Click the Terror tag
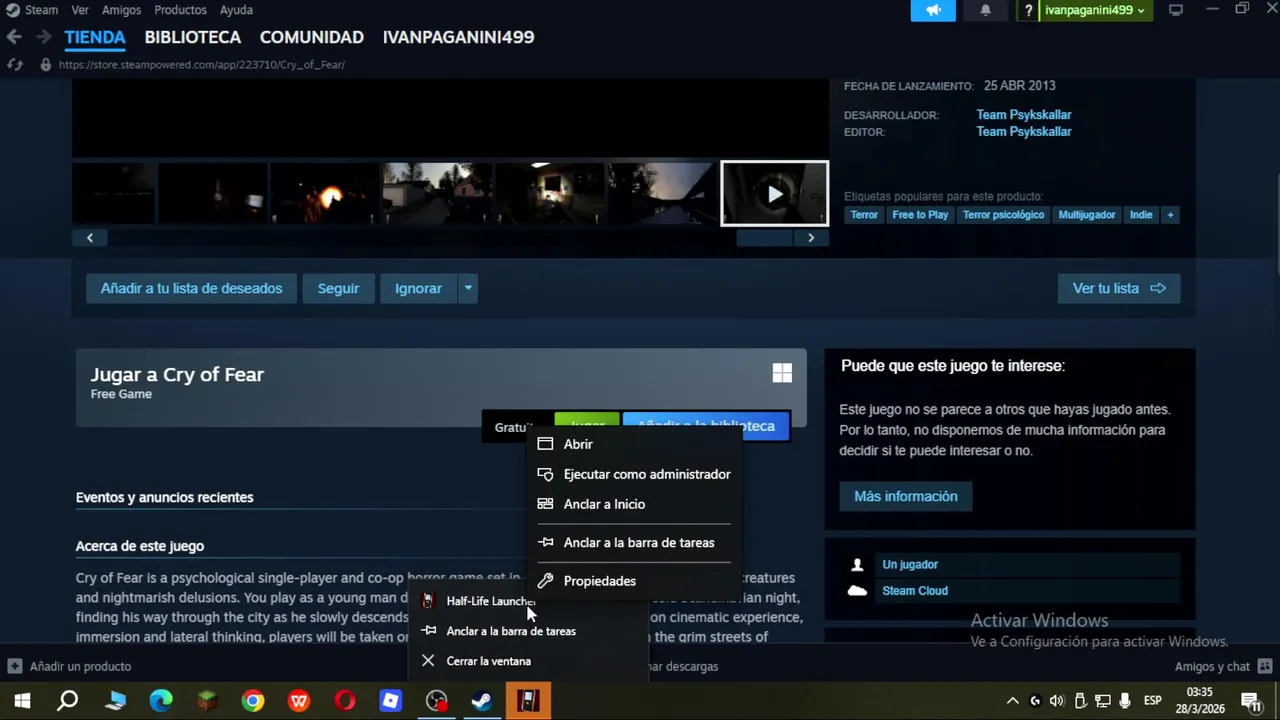Image resolution: width=1280 pixels, height=720 pixels. click(864, 215)
